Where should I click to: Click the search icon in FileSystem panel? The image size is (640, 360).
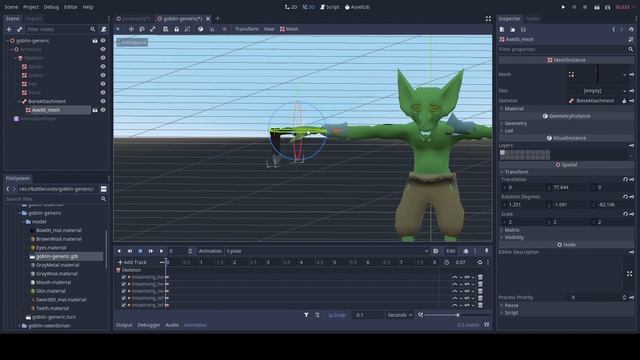(x=103, y=199)
